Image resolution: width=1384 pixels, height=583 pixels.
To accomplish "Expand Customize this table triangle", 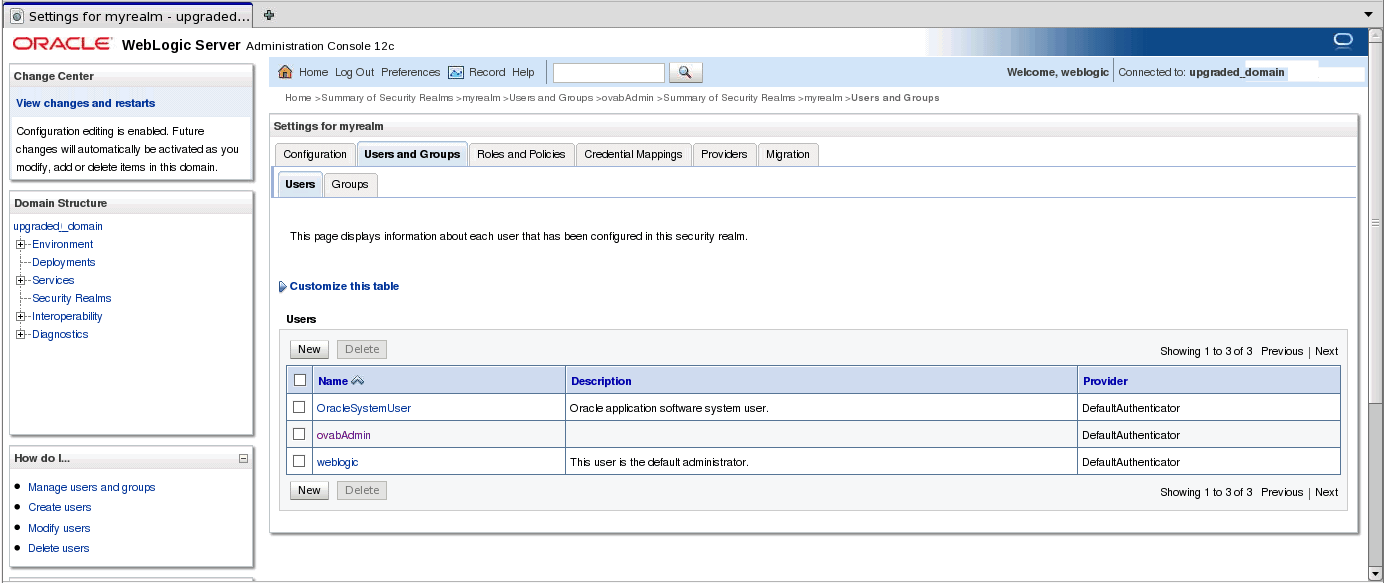I will point(283,287).
